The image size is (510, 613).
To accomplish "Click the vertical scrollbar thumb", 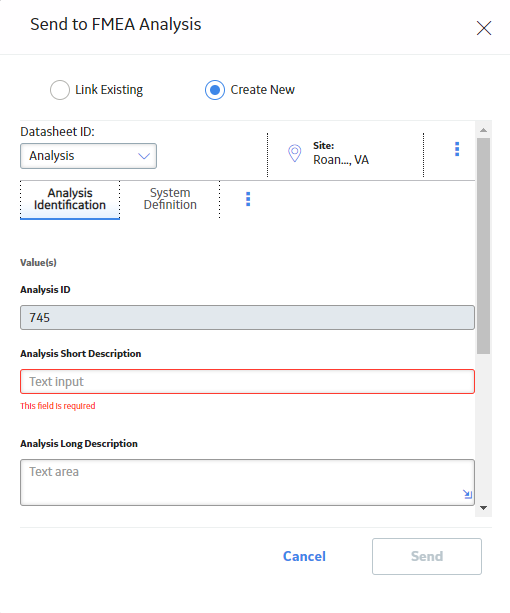I will pyautogui.click(x=483, y=246).
